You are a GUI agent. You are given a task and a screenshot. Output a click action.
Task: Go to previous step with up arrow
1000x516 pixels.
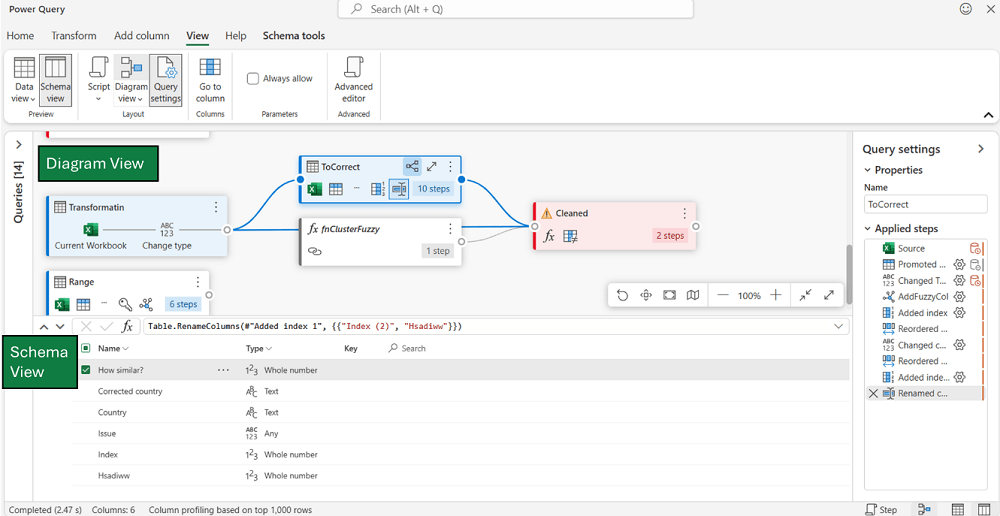coord(44,326)
